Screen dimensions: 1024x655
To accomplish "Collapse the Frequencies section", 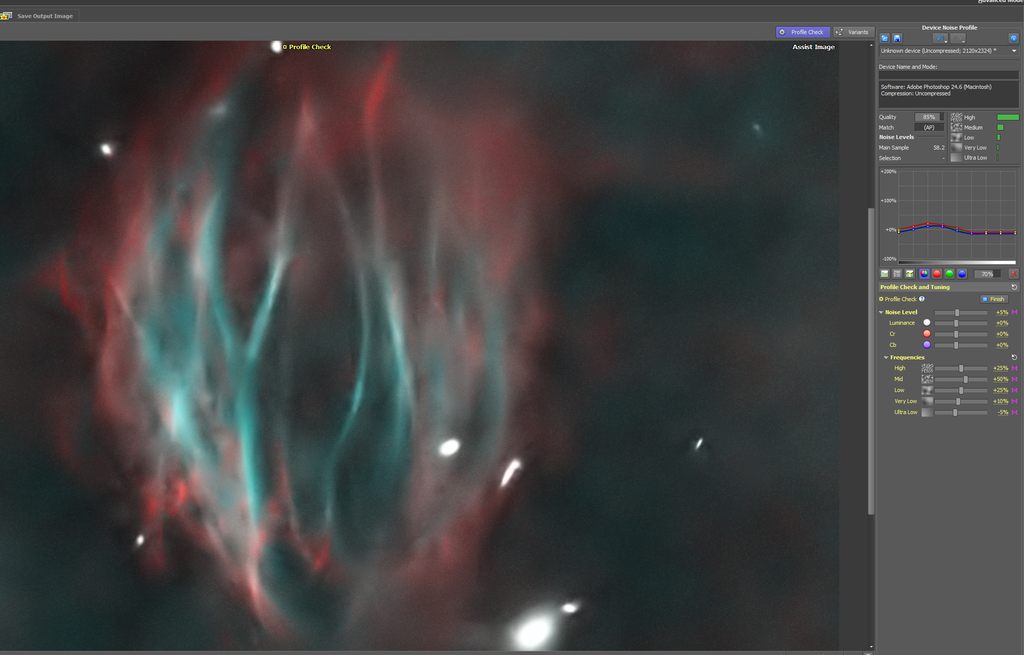I will [x=886, y=357].
